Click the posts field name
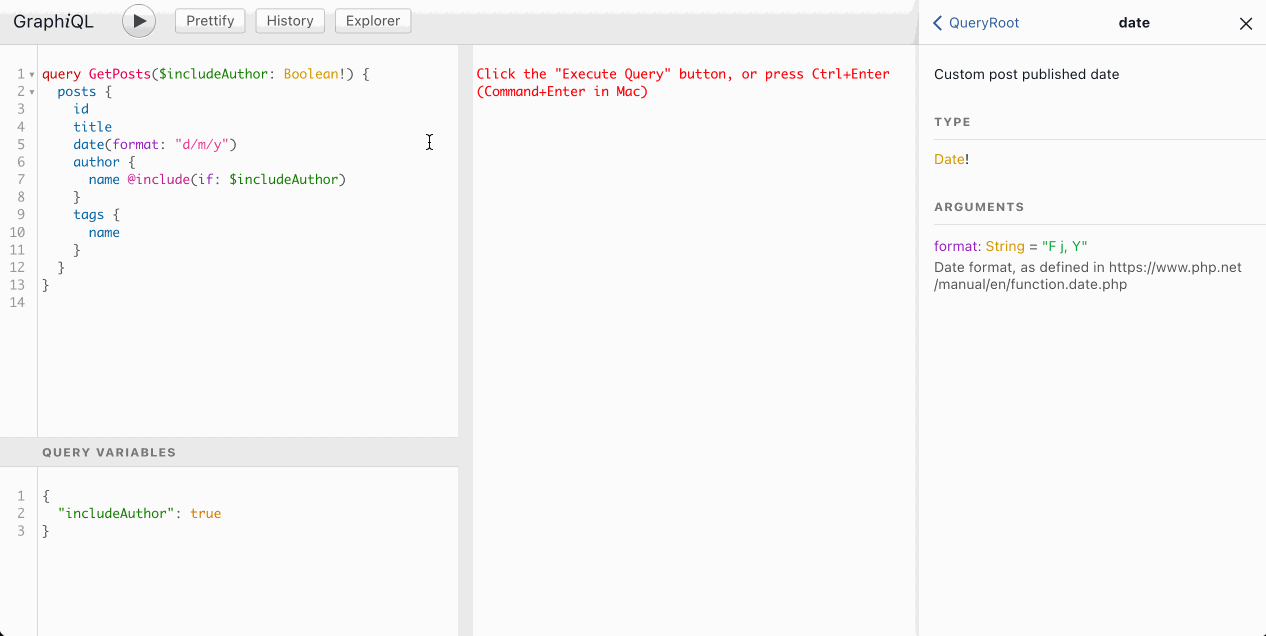 (77, 92)
